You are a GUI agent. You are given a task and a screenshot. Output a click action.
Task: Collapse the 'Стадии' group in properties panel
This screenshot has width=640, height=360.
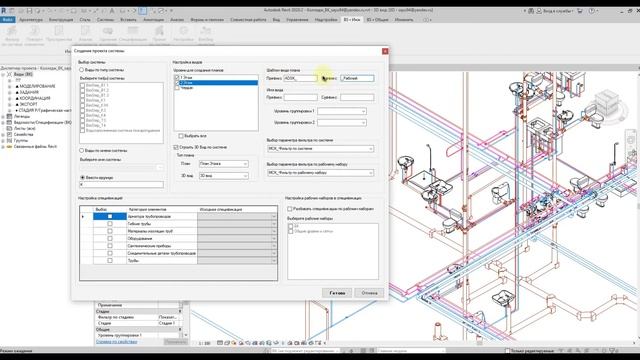180,311
